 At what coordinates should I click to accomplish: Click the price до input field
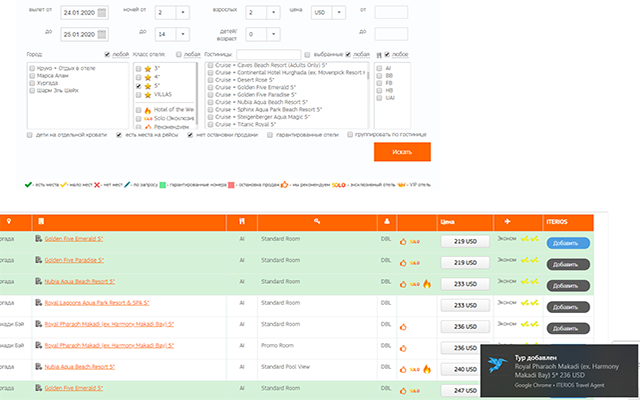tap(391, 34)
